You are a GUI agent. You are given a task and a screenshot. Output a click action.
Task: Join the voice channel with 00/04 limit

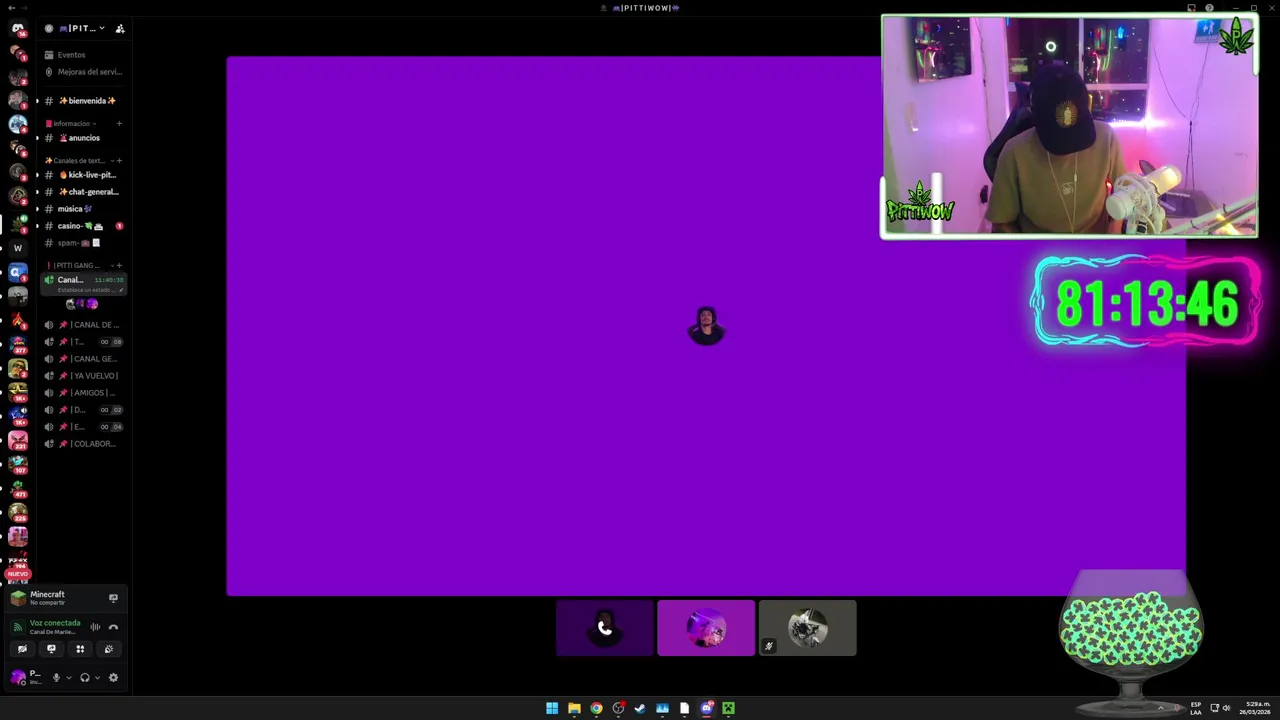(84, 427)
